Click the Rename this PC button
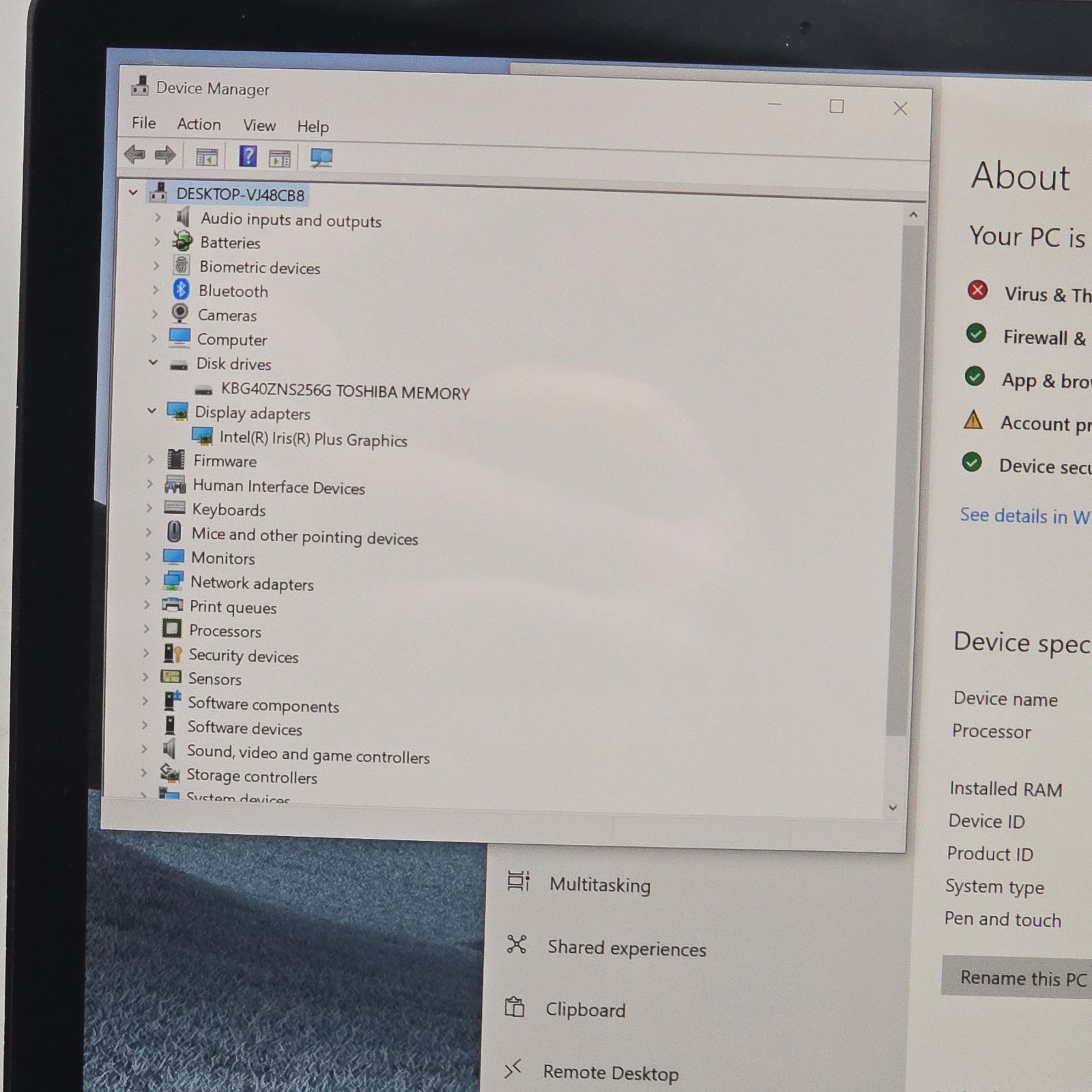 pos(1017,978)
